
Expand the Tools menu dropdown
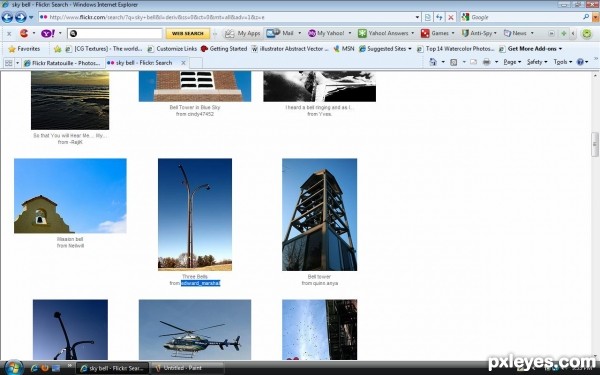[x=562, y=62]
